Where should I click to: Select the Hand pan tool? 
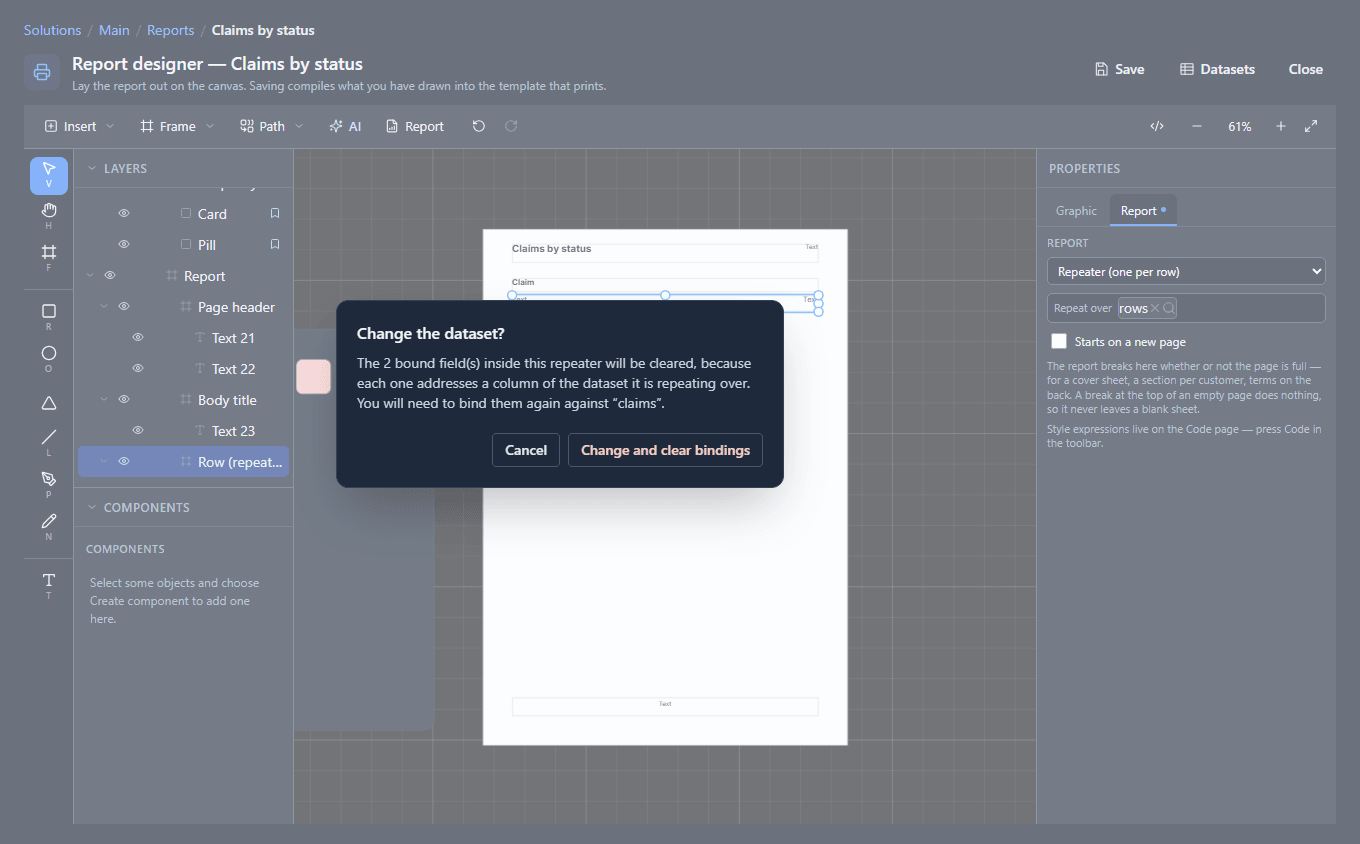pos(49,216)
